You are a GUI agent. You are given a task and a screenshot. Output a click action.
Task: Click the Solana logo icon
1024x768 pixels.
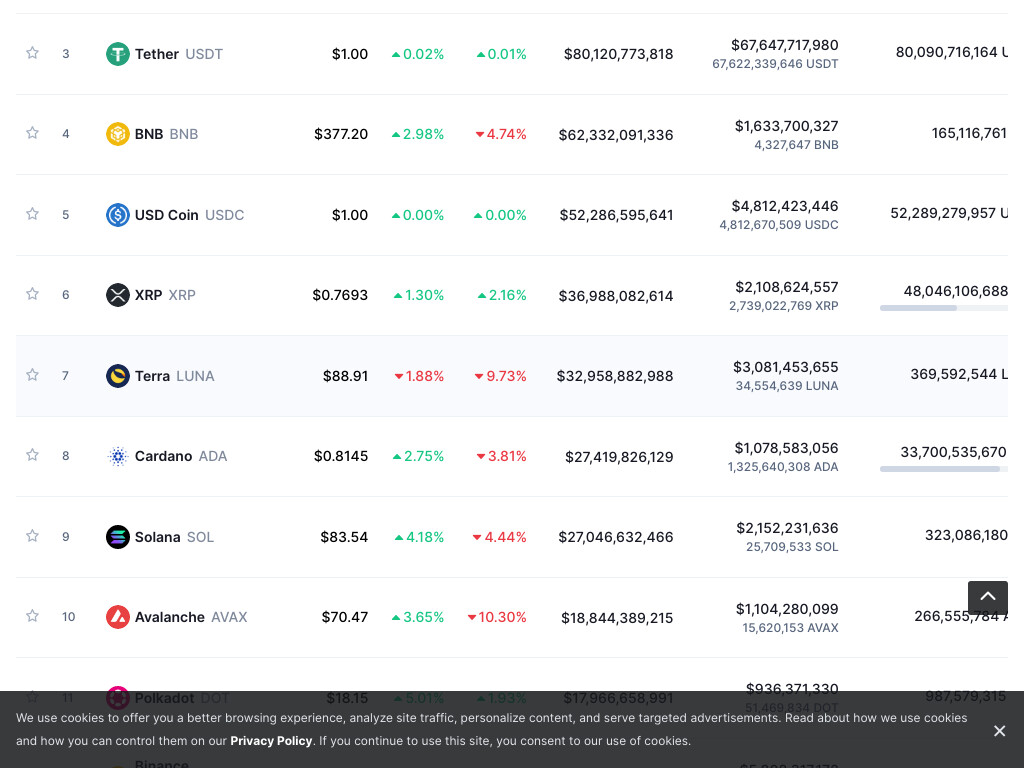coord(118,537)
